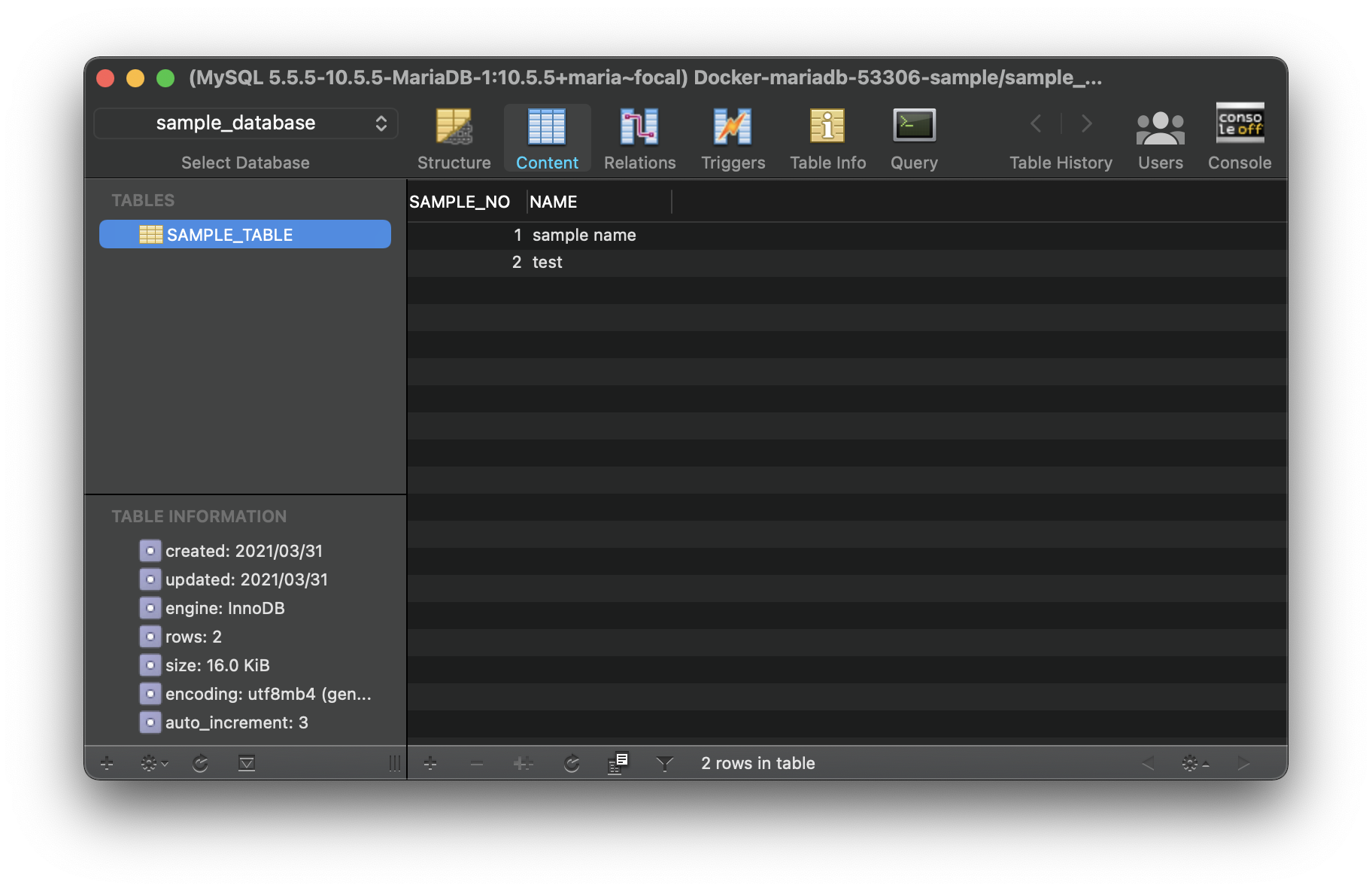Toggle the table information pane
Screen dimensions: 1372x891
point(247,764)
